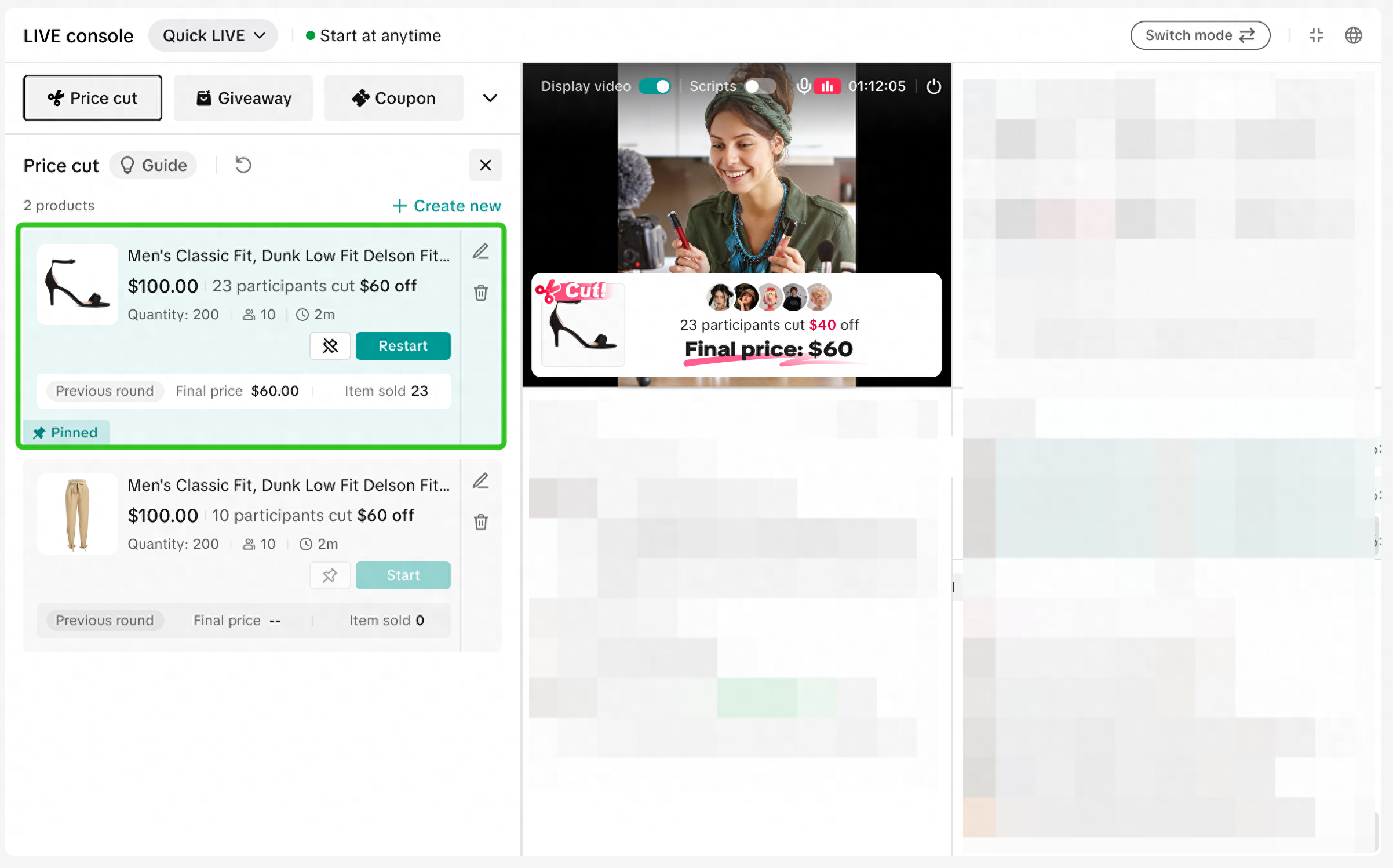Click Create new price cut link
1393x868 pixels.
(446, 206)
